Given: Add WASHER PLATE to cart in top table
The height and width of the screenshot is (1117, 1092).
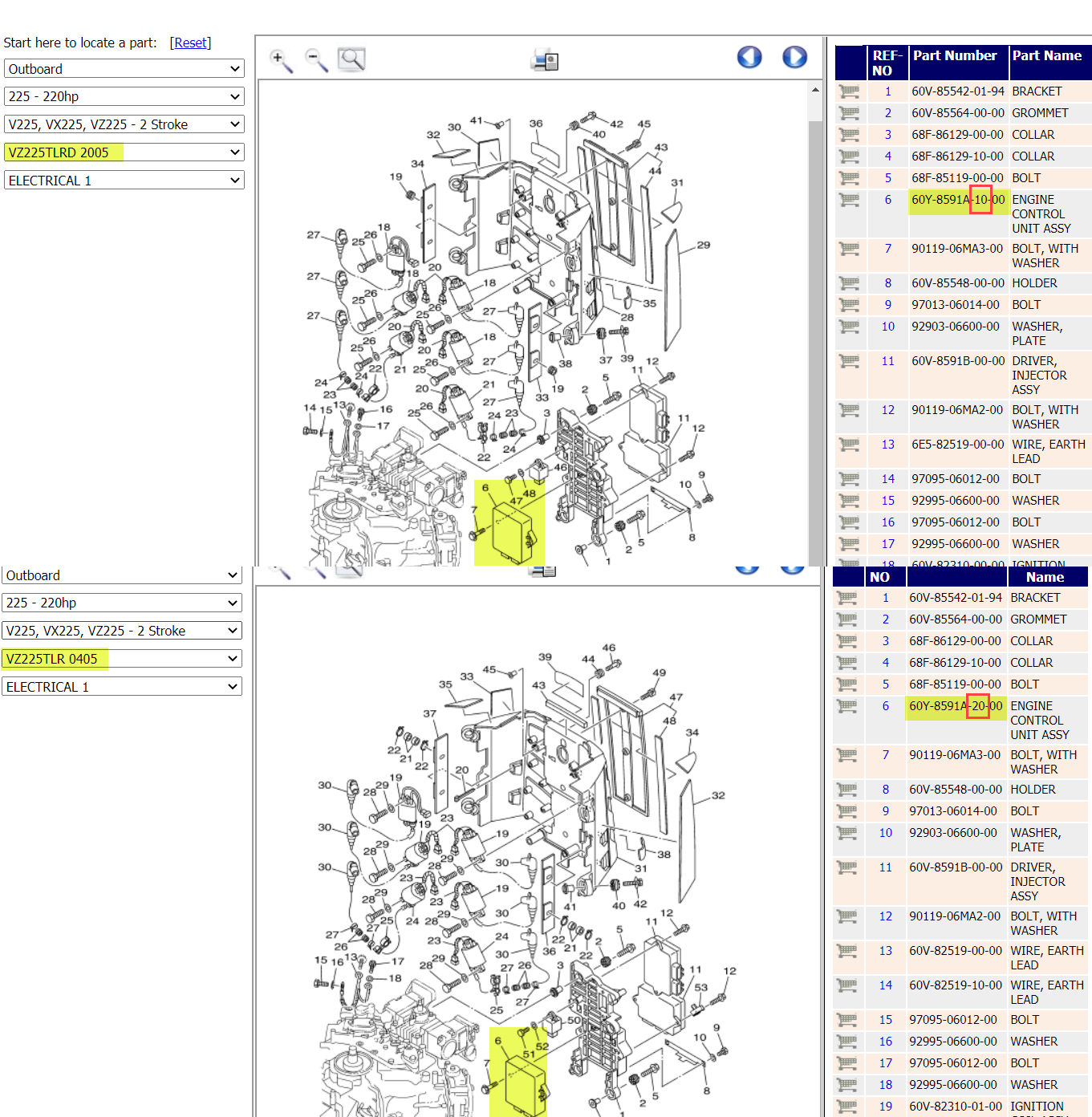Looking at the screenshot, I should (x=849, y=327).
